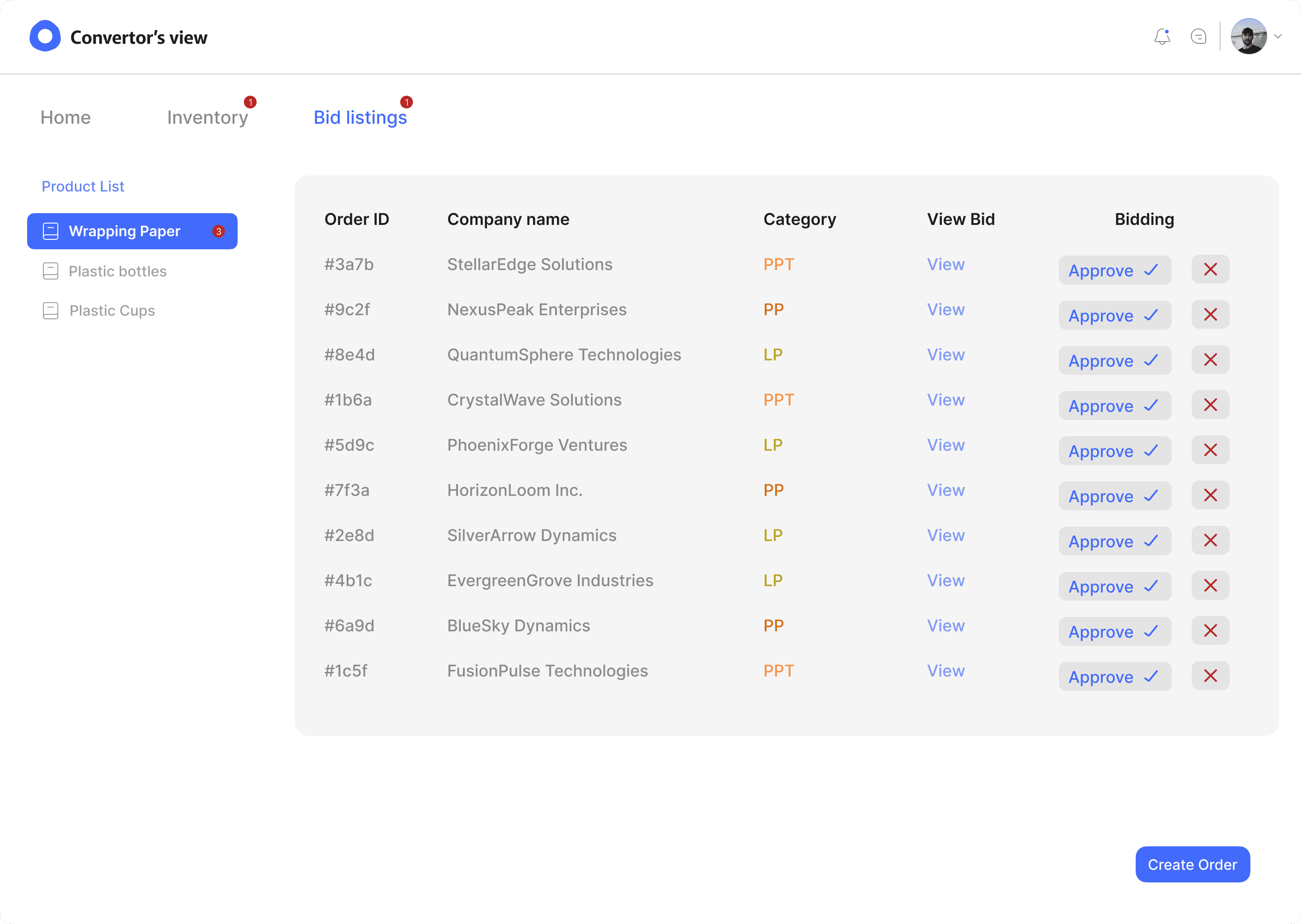Decline the HorizonLoom Inc. bid
The height and width of the screenshot is (924, 1301).
click(1210, 495)
